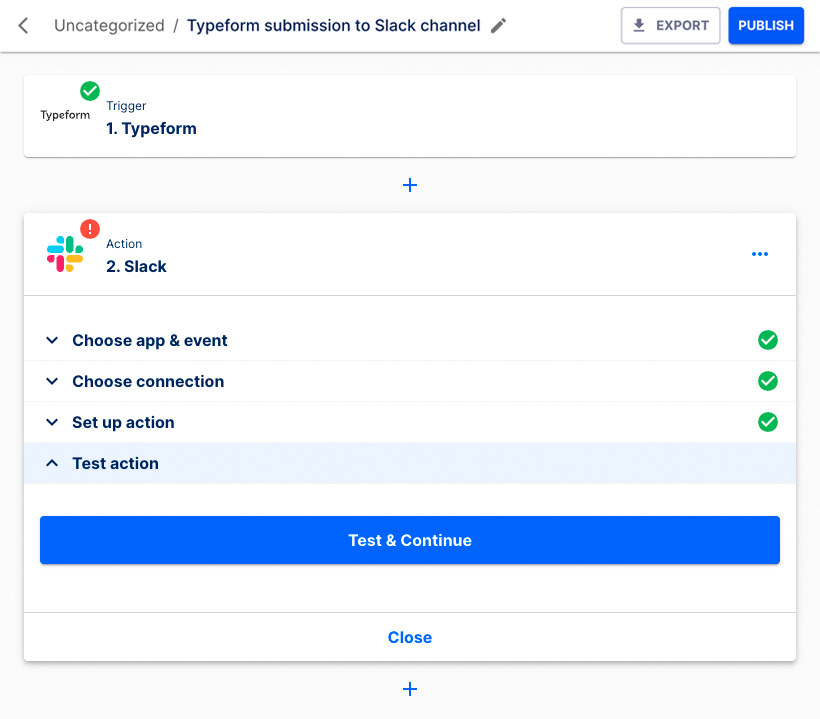The width and height of the screenshot is (820, 719).
Task: Click Close at the bottom of the Slack step
Action: pyautogui.click(x=410, y=637)
